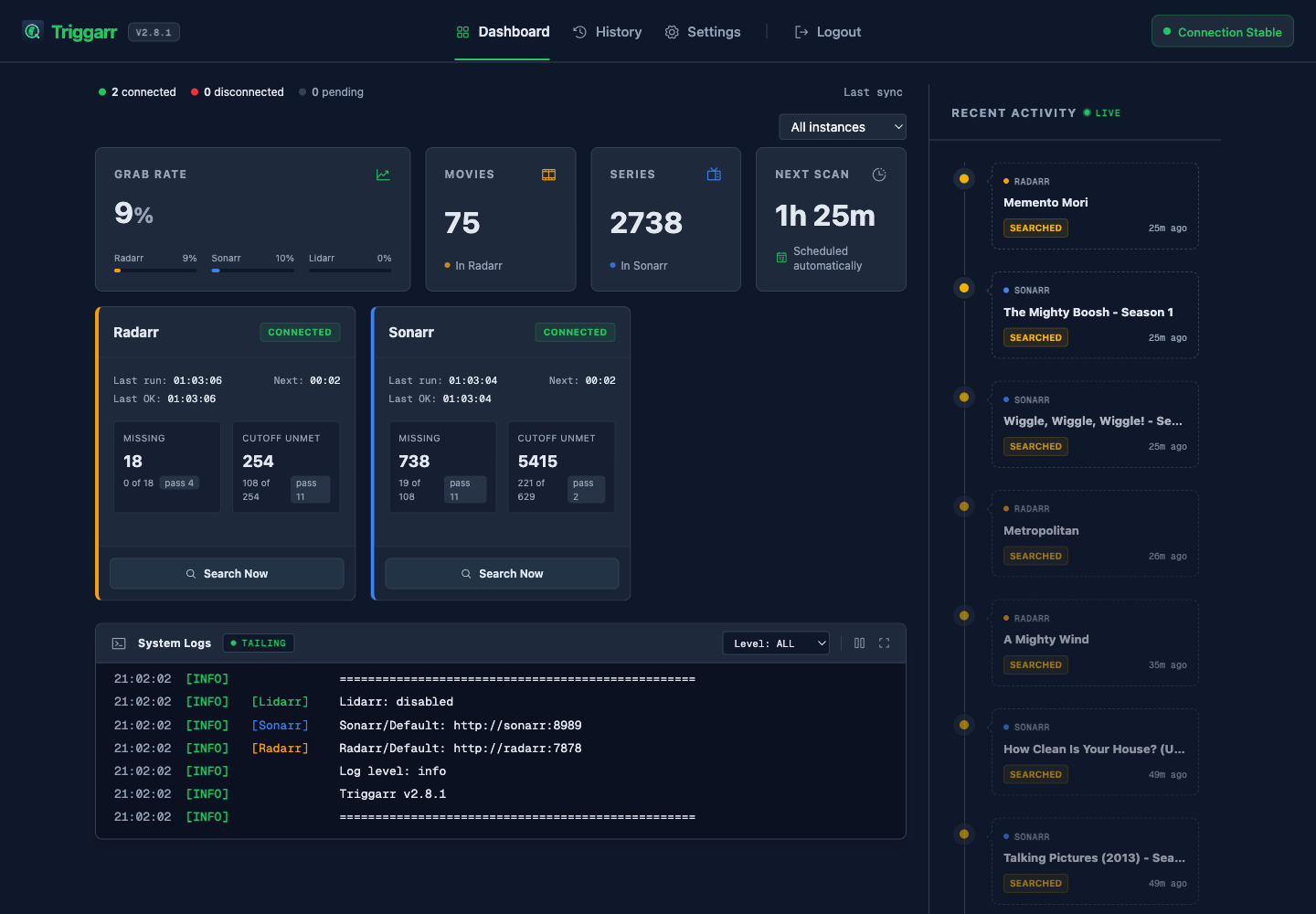Click the Sonarr grab rate bar

click(253, 271)
